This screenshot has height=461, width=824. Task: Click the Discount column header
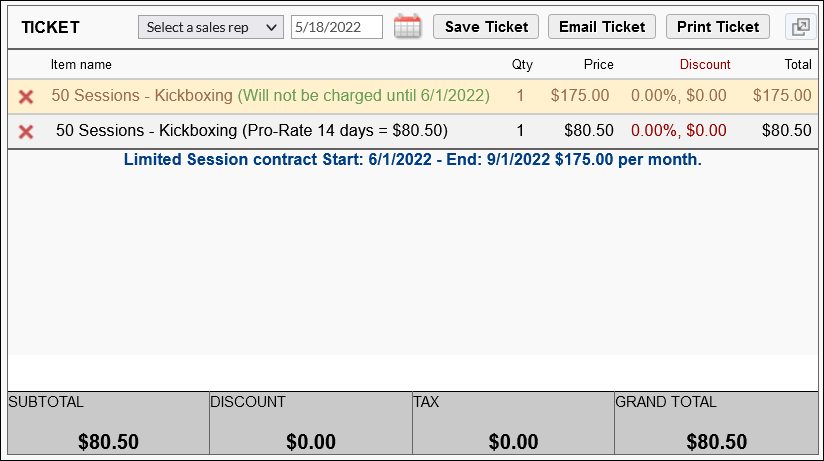(x=705, y=64)
